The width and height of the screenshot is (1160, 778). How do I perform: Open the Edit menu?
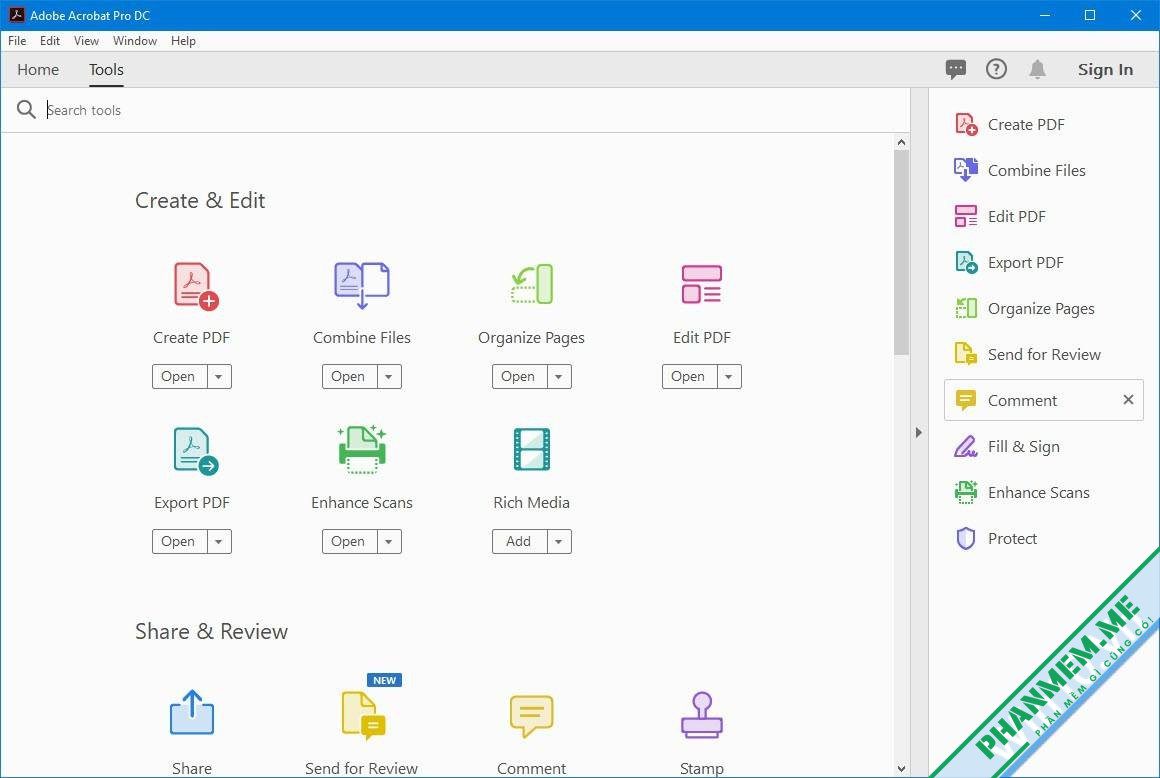[x=50, y=41]
